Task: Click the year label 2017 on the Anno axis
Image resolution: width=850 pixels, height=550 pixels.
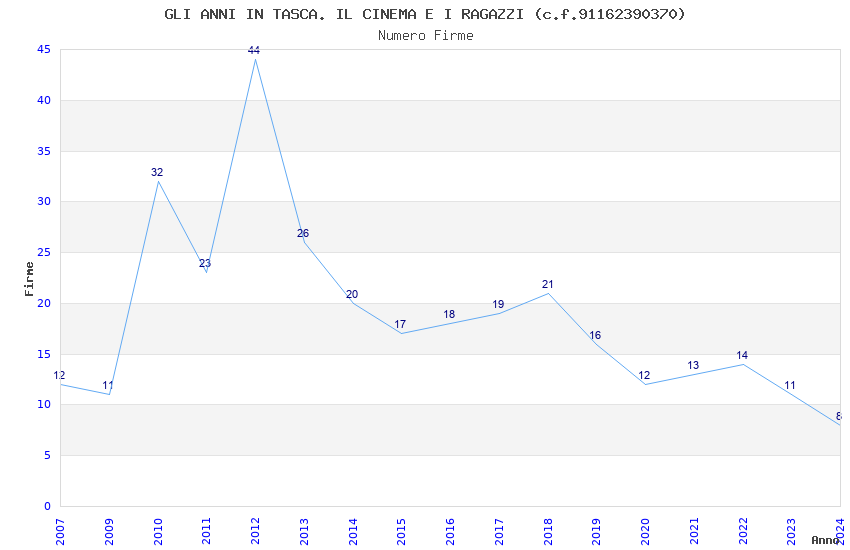Action: tap(499, 532)
